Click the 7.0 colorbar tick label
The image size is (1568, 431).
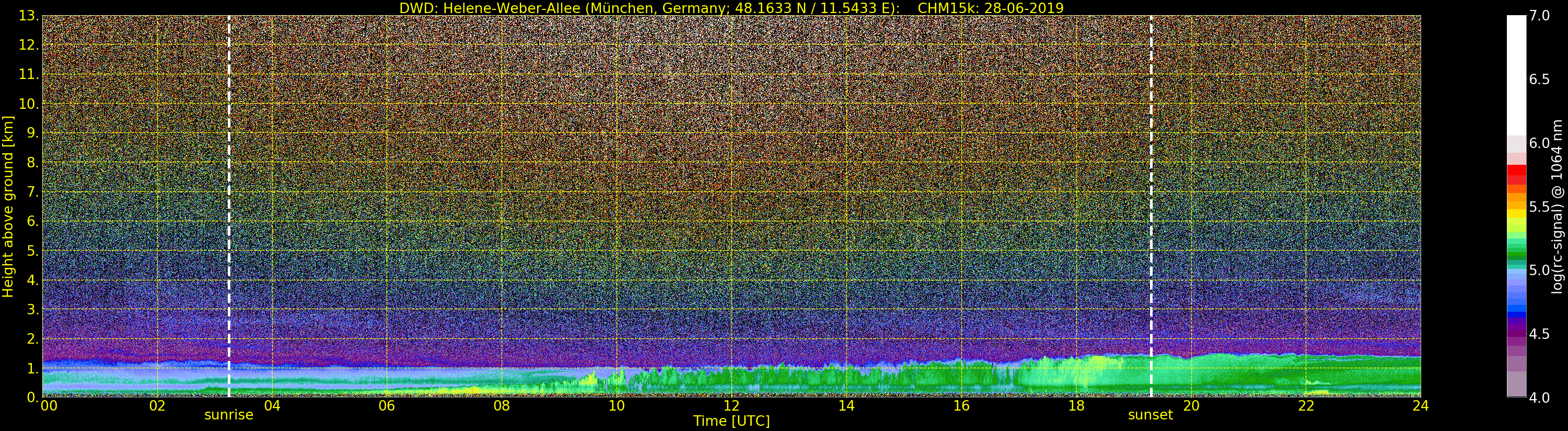click(1539, 16)
